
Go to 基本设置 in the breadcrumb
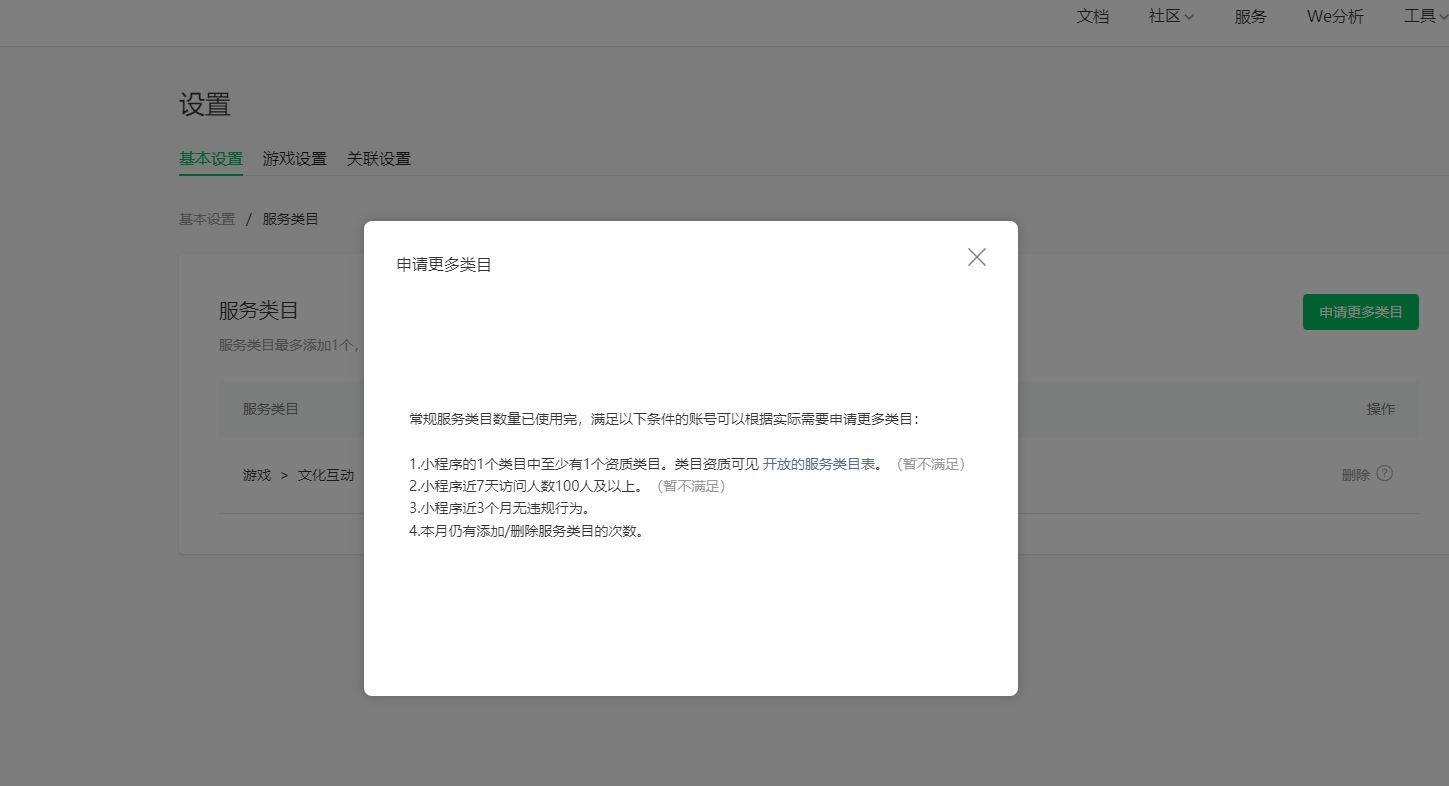207,219
